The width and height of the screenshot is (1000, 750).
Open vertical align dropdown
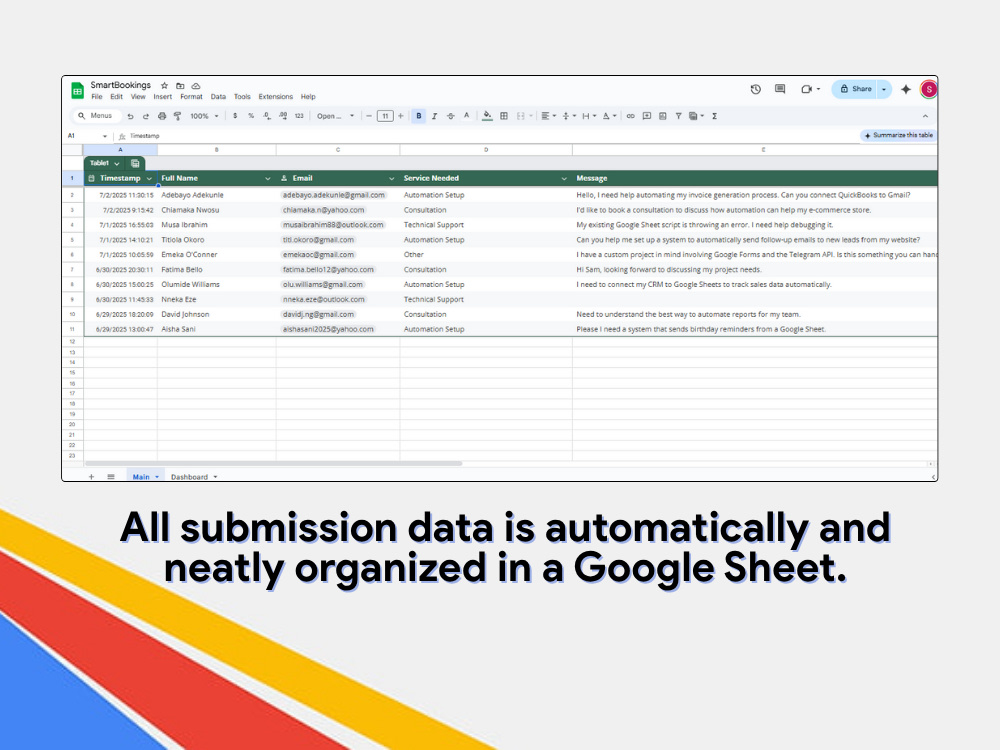(x=568, y=116)
